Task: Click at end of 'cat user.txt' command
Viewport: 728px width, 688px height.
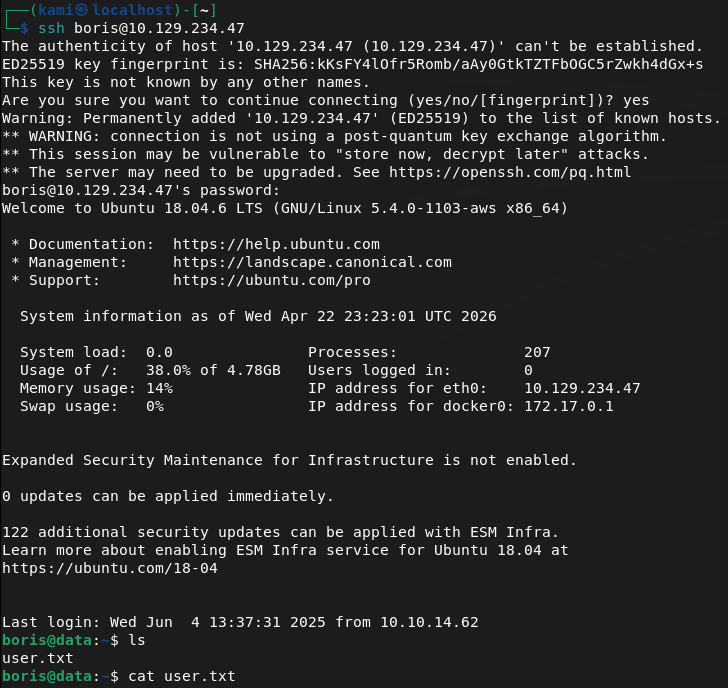Action: [x=236, y=677]
